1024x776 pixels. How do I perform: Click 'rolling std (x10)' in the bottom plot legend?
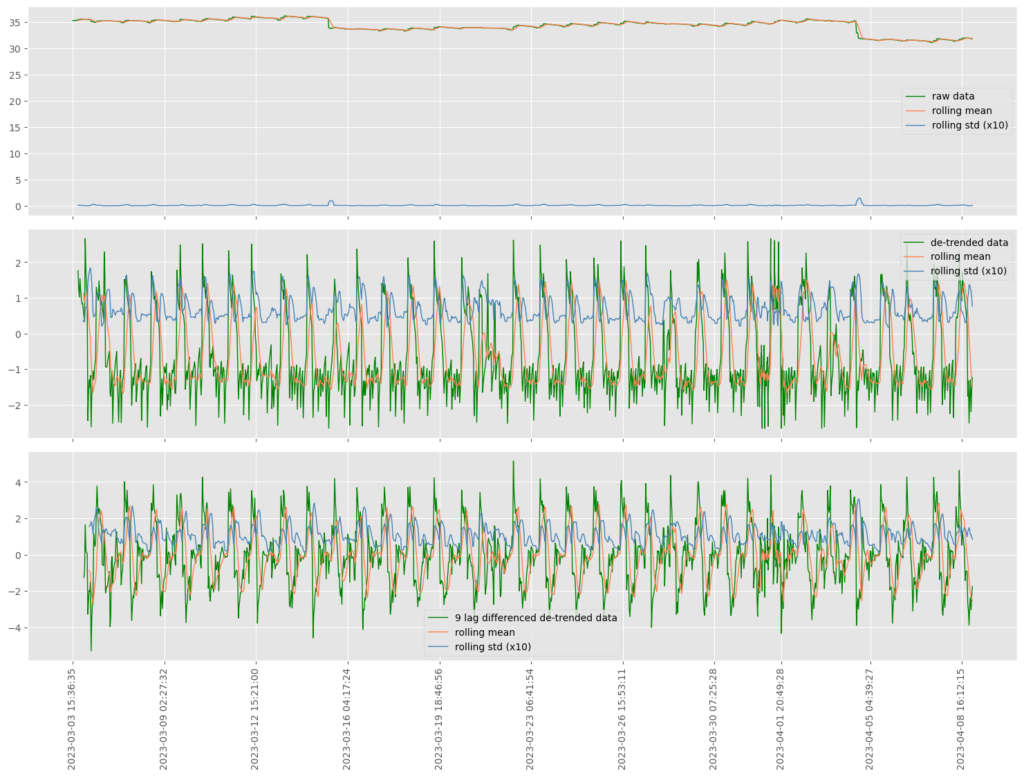pyautogui.click(x=491, y=647)
